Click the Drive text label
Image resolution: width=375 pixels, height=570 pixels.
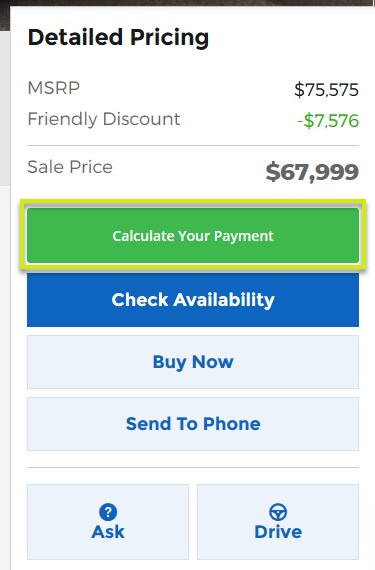click(278, 532)
